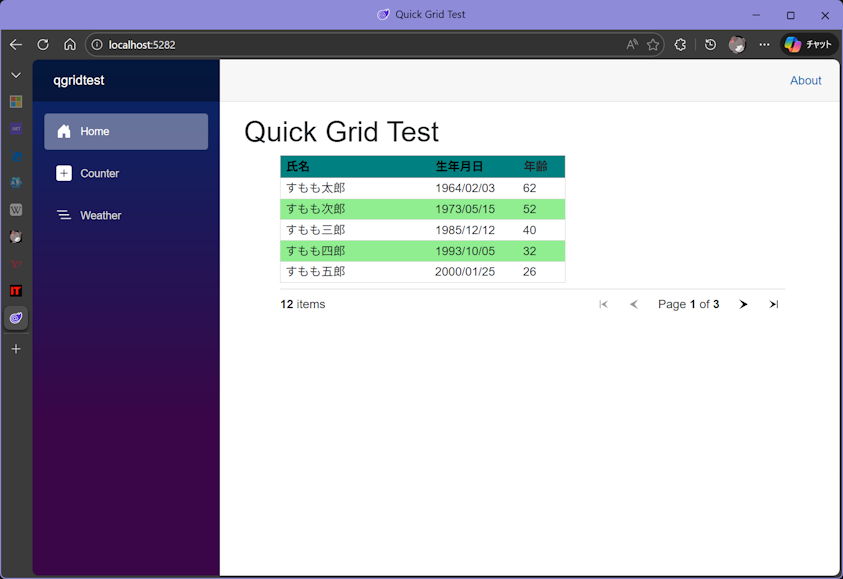
Task: Jump to the last grid page
Action: (x=774, y=305)
